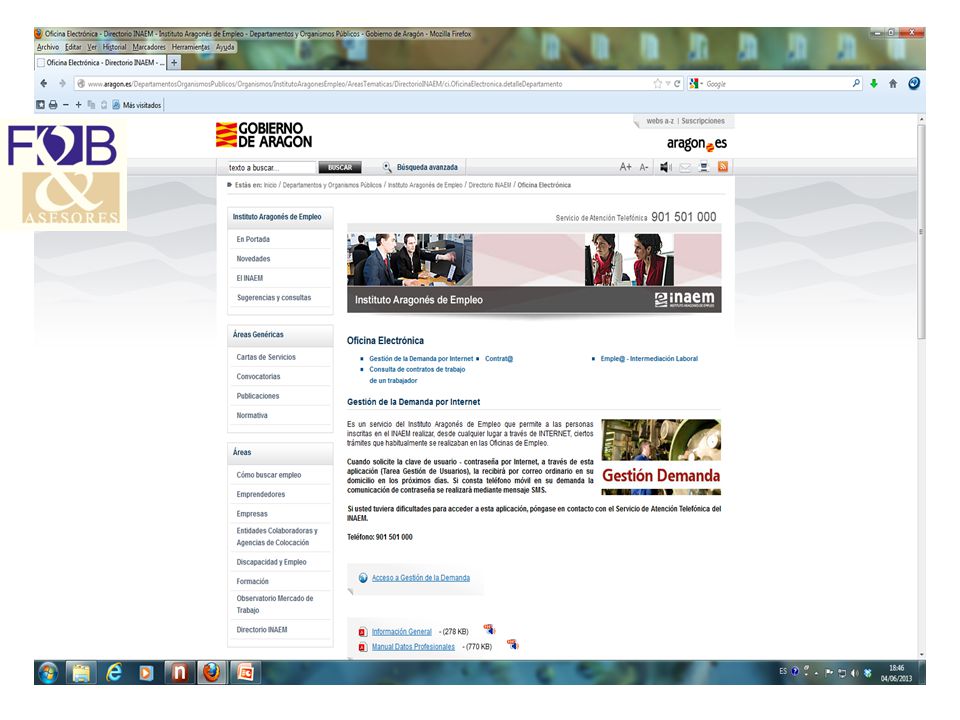960x720 pixels.
Task: Decrease text size with A- icon
Action: [643, 167]
